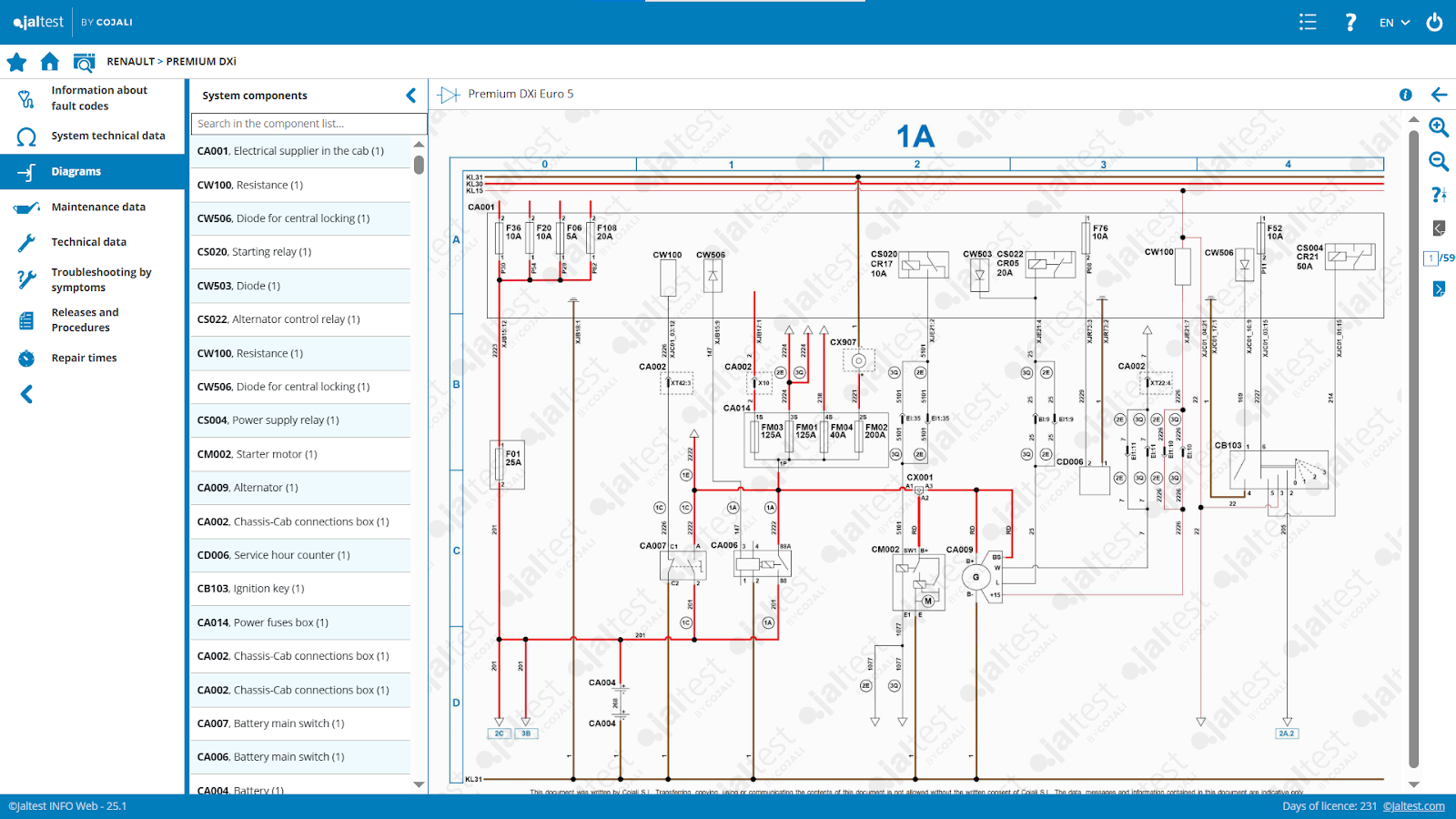This screenshot has width=1456, height=819.
Task: Select CM002, Starter motor
Action: (300, 454)
